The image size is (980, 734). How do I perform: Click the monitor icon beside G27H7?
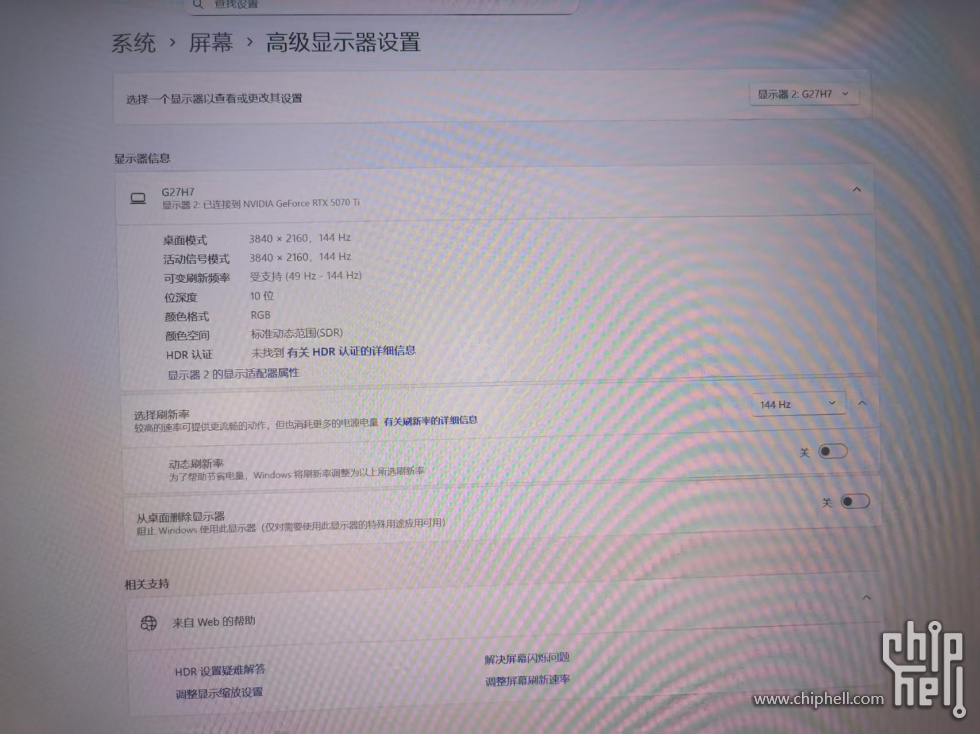click(138, 196)
